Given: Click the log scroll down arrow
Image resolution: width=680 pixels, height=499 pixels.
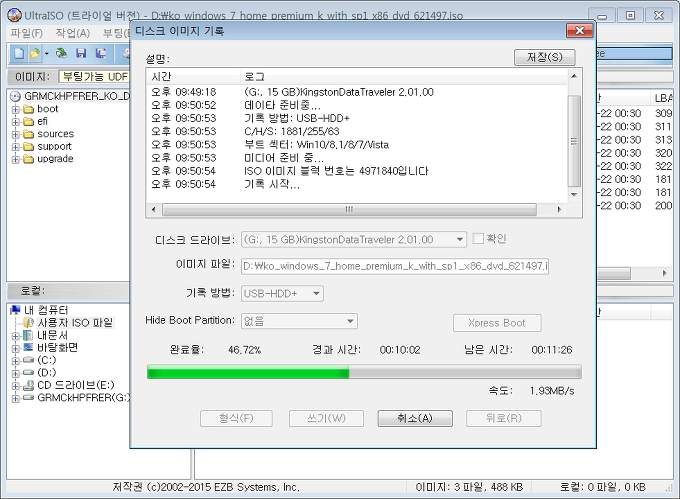Looking at the screenshot, I should coord(574,195).
